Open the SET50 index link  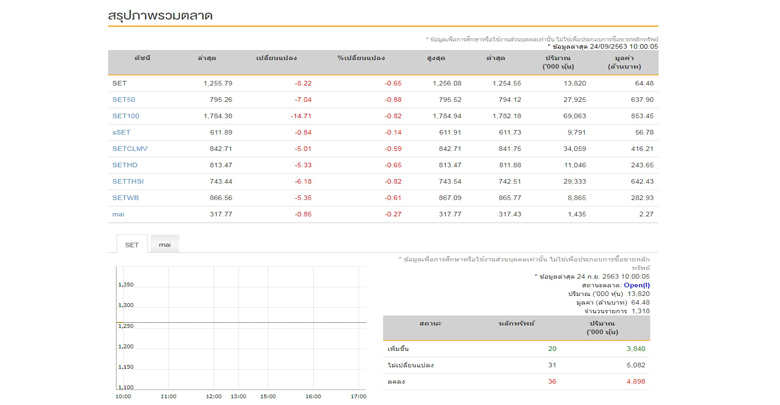click(123, 100)
